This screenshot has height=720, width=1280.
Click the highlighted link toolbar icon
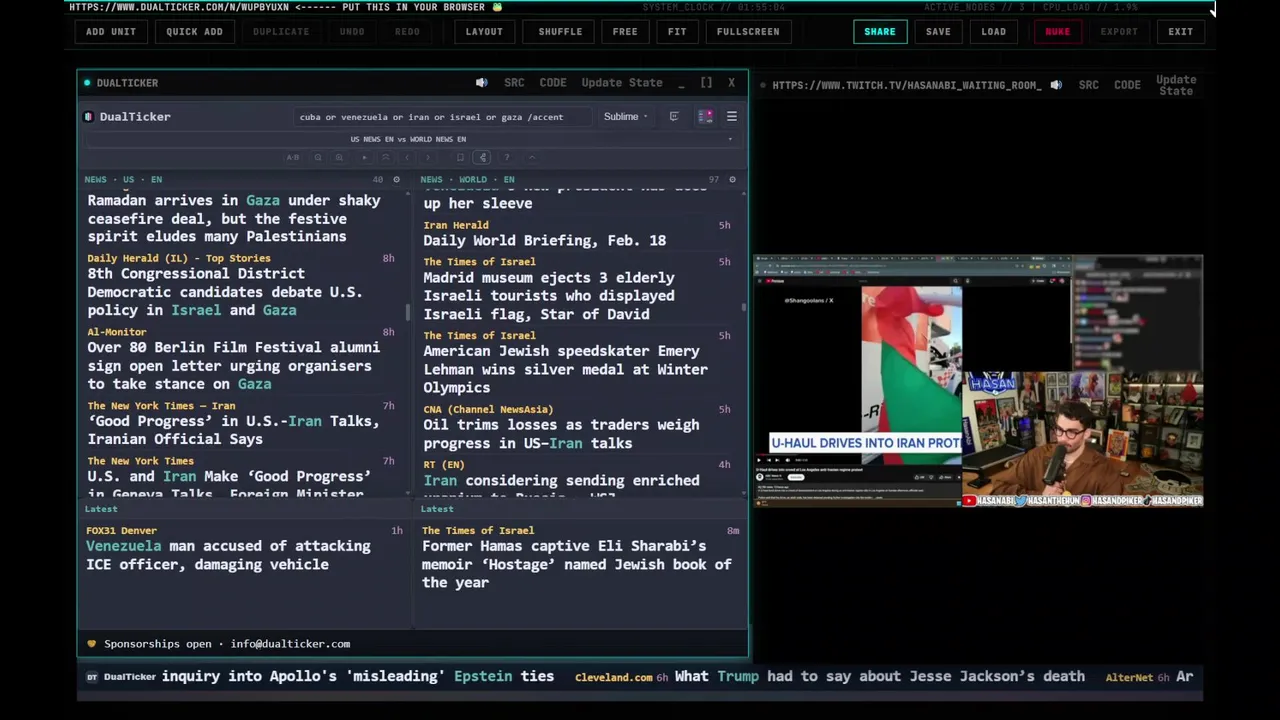[483, 157]
